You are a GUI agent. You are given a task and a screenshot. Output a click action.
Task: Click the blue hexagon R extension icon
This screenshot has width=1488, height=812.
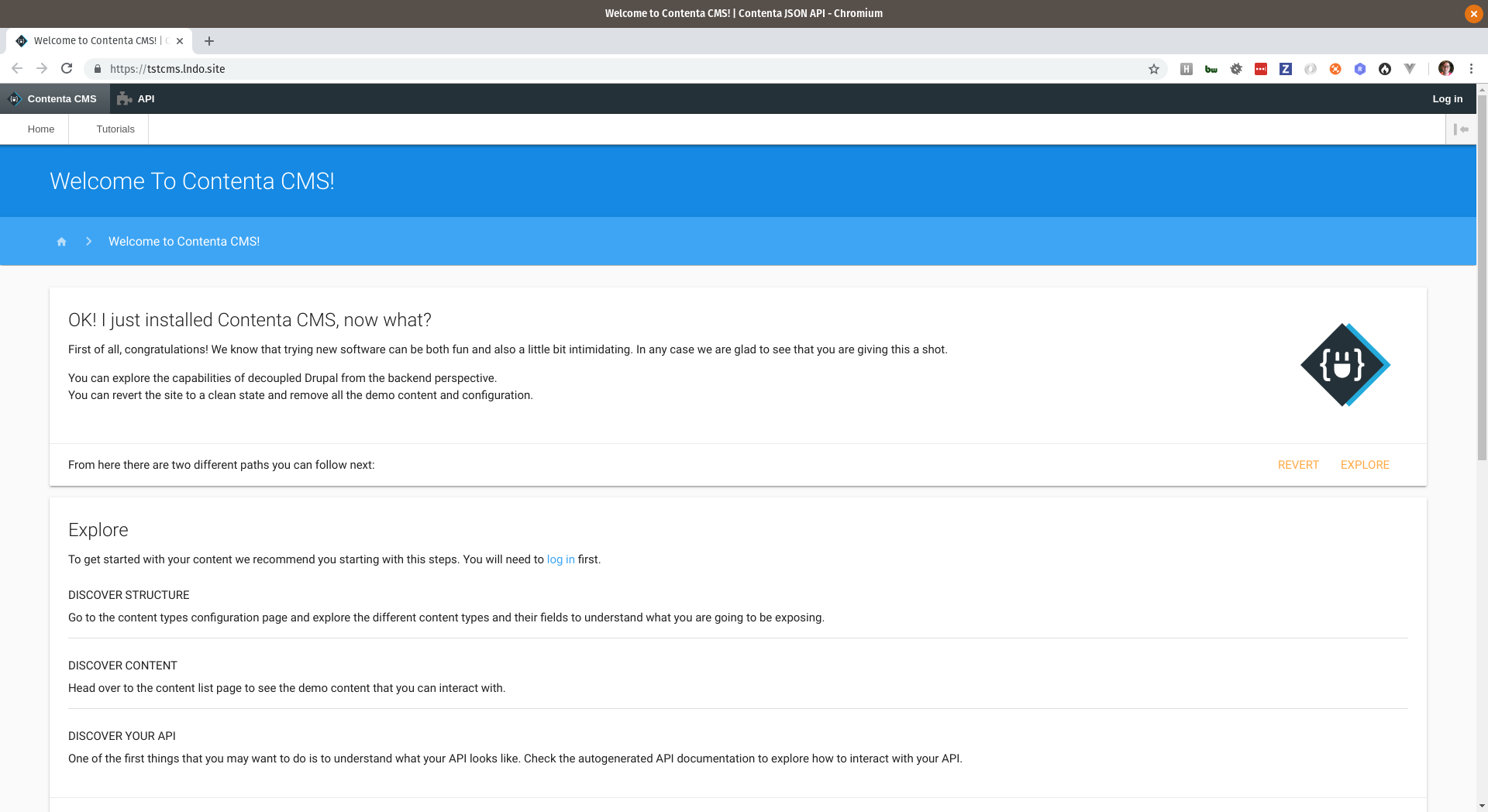(x=1360, y=69)
